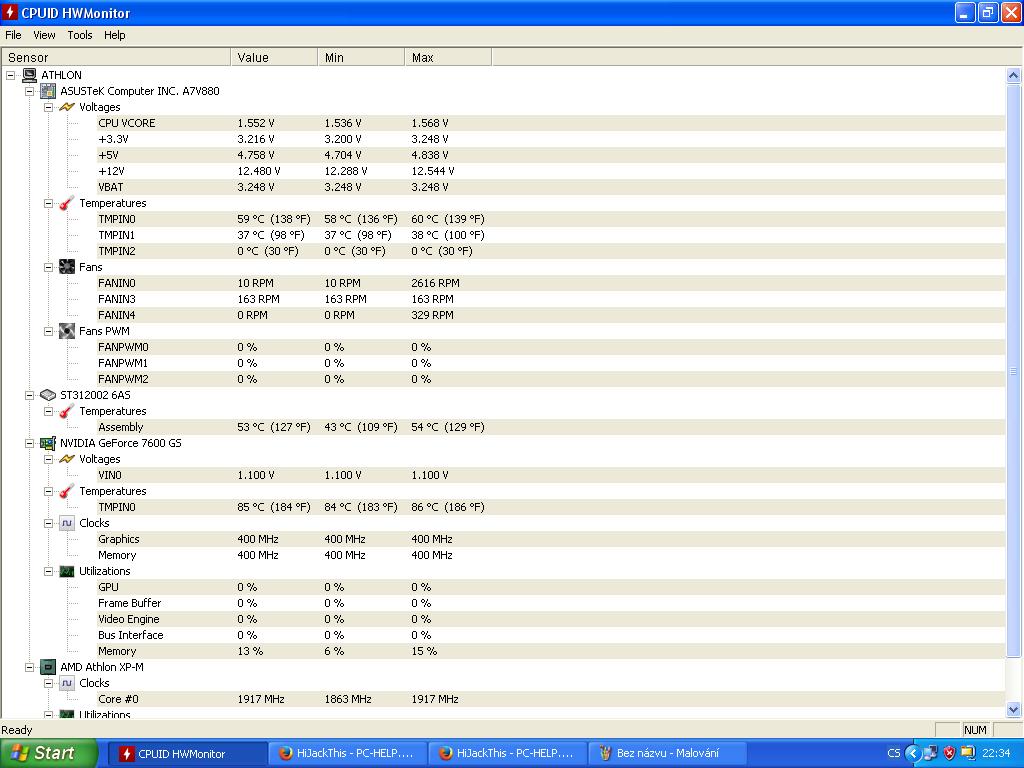This screenshot has height=768, width=1024.
Task: Collapse the NVIDIA GeForce 7600 GS node
Action: pyautogui.click(x=30, y=443)
